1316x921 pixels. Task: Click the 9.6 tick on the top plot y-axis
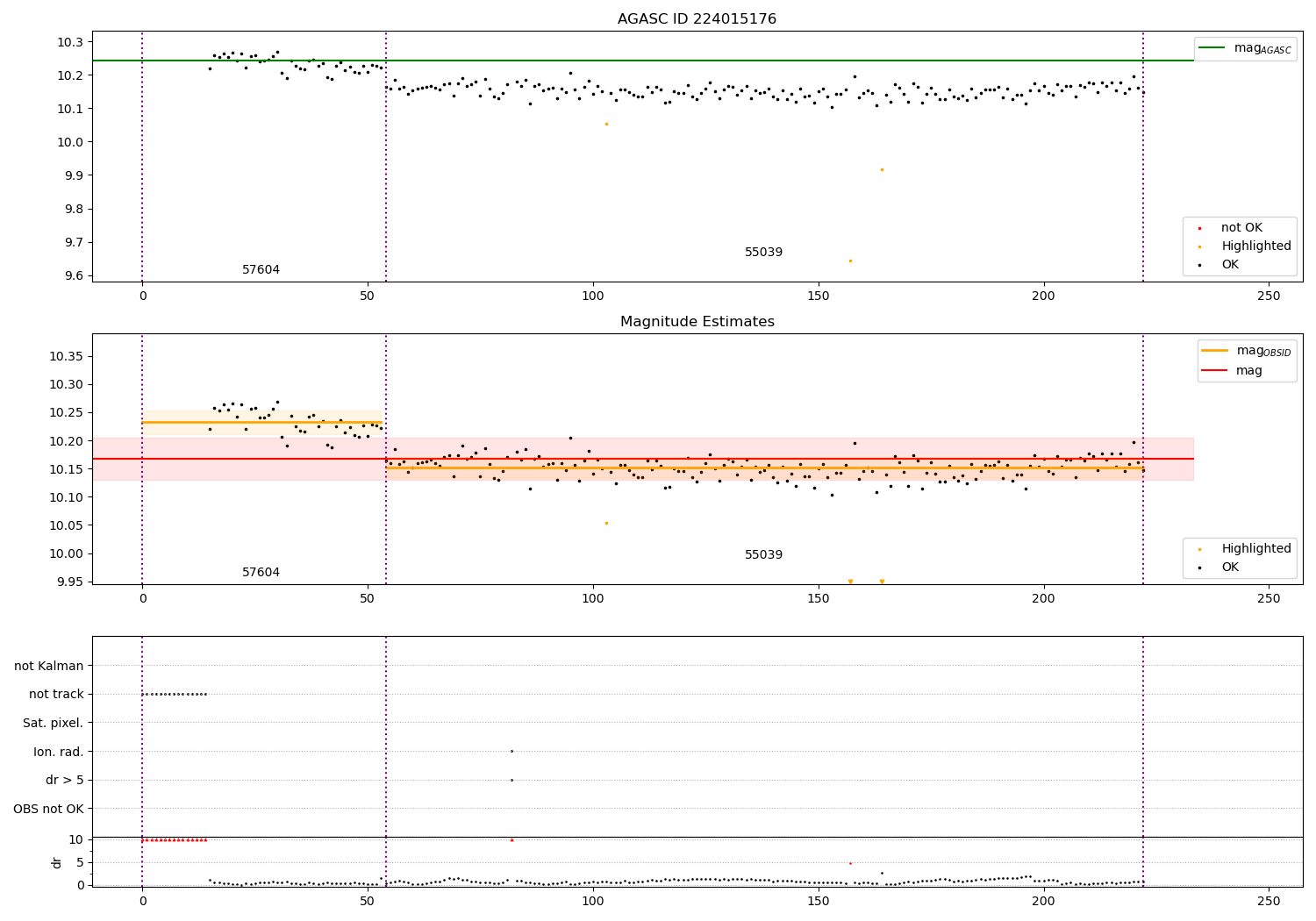[73, 276]
